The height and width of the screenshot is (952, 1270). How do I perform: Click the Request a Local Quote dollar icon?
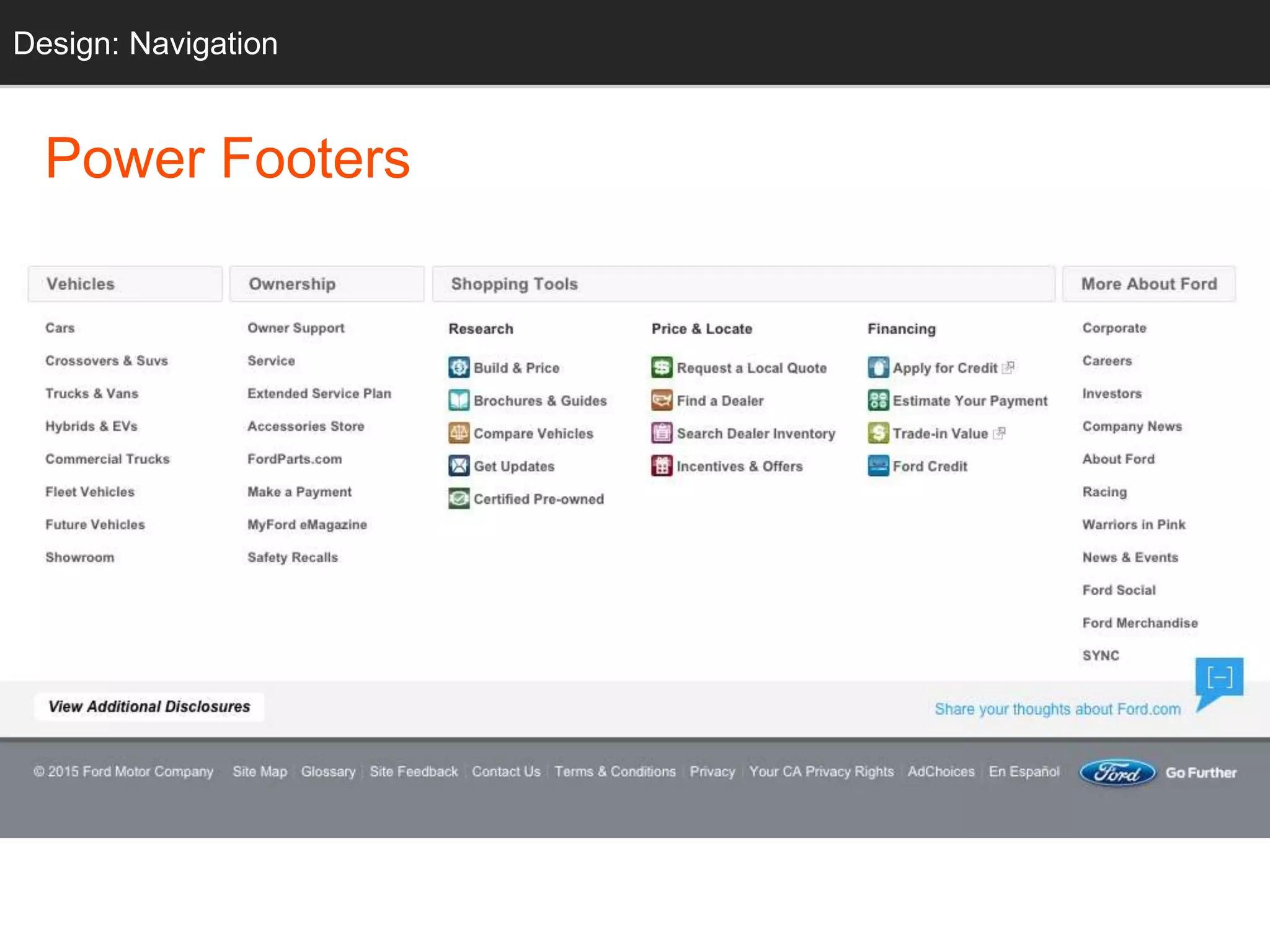[662, 368]
